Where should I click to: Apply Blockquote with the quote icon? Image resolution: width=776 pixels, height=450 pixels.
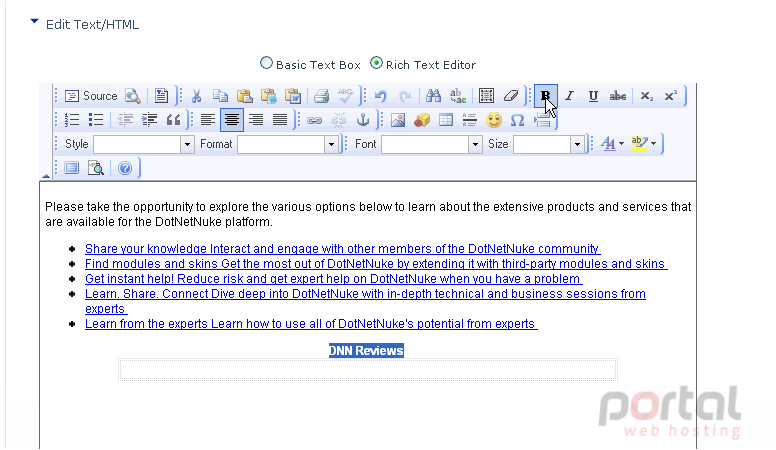(x=173, y=120)
